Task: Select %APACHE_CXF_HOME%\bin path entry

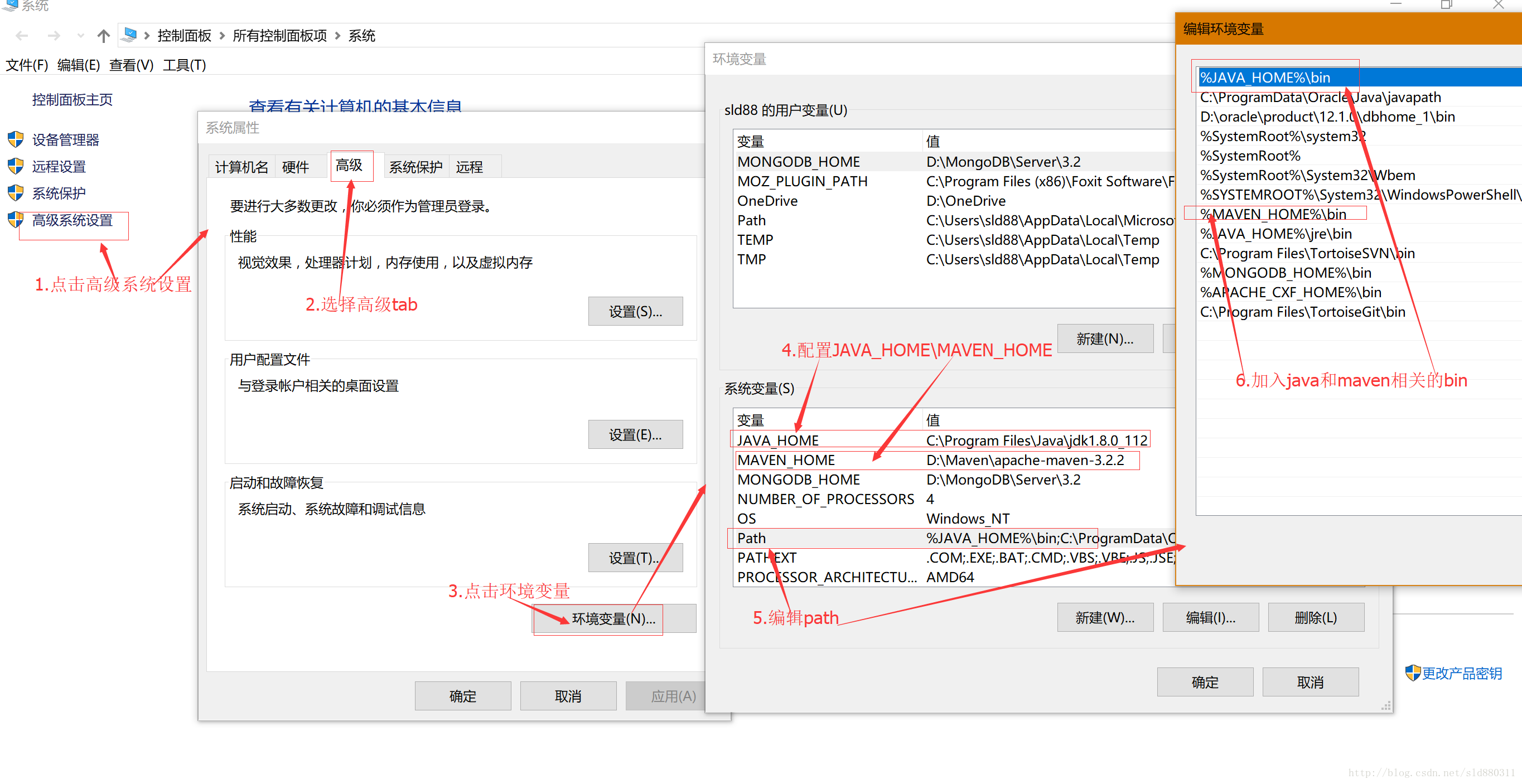Action: click(1359, 292)
